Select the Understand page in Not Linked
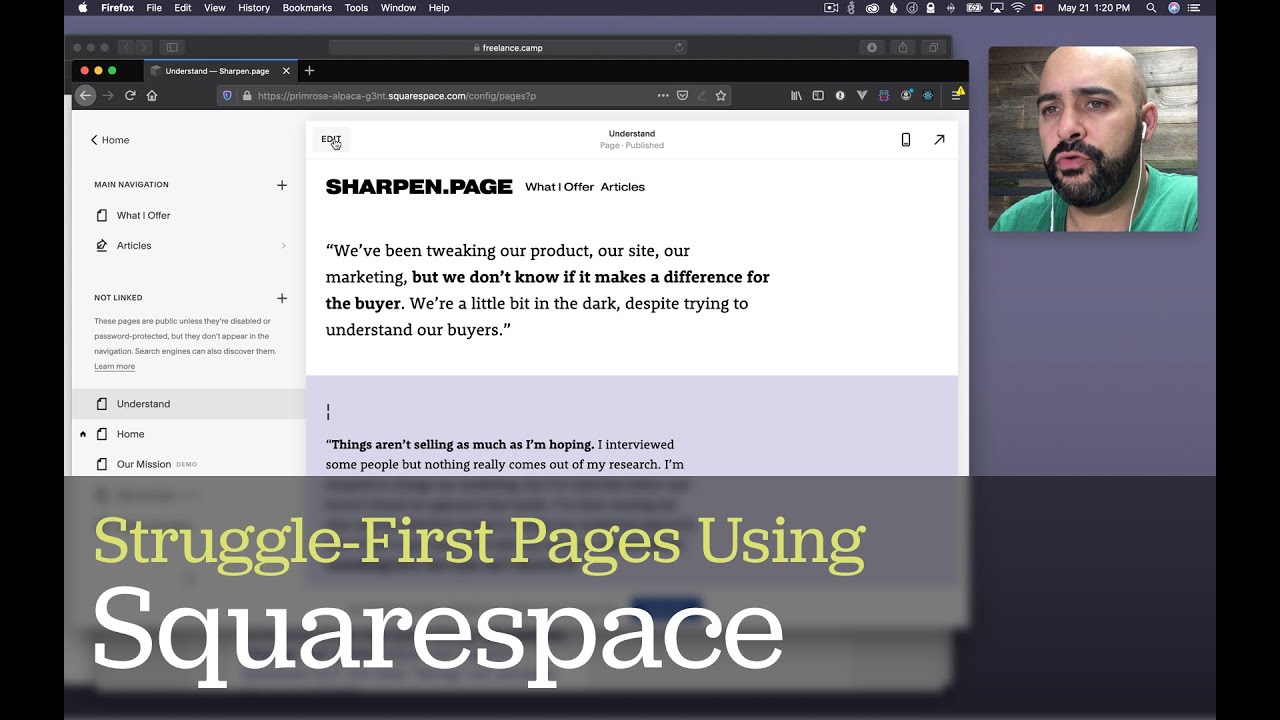Screen dimensions: 1280x720 pyautogui.click(x=188, y=404)
